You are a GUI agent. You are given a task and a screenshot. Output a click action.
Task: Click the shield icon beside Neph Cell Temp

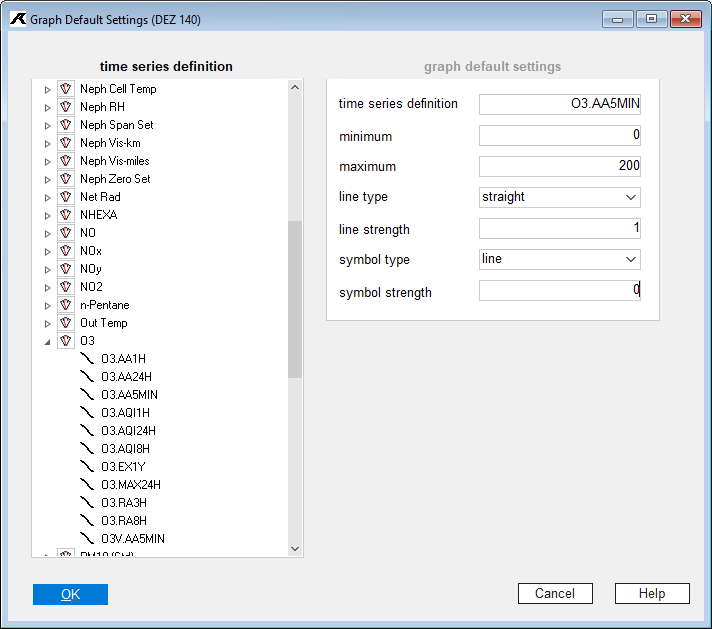66,89
